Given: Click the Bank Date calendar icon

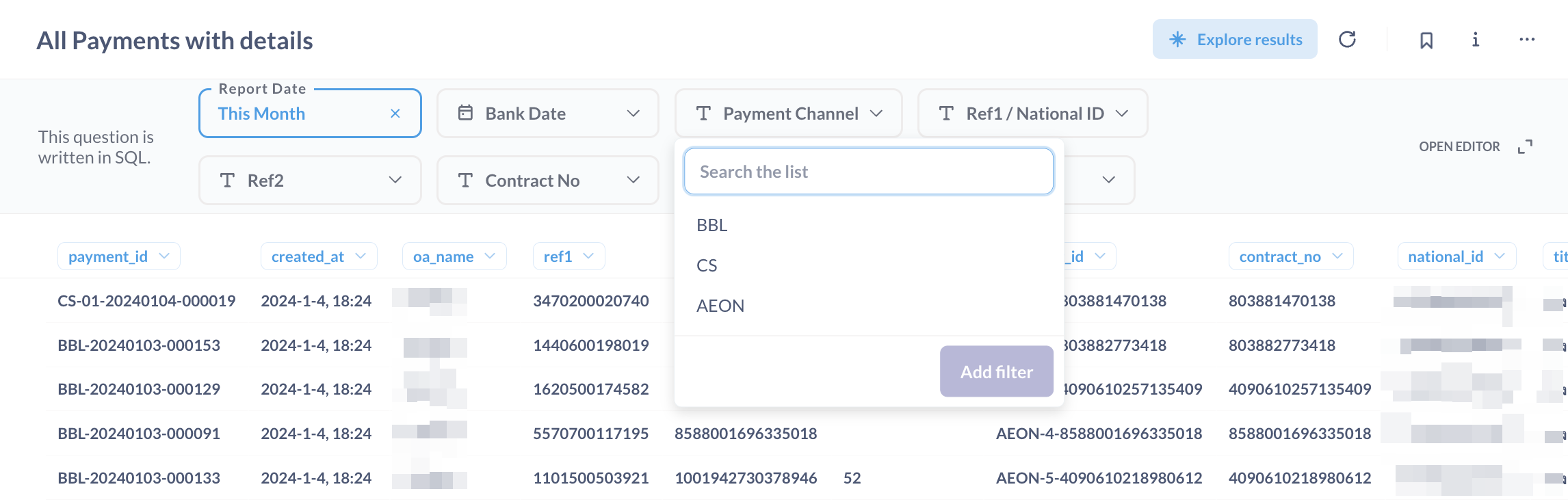Looking at the screenshot, I should (465, 113).
